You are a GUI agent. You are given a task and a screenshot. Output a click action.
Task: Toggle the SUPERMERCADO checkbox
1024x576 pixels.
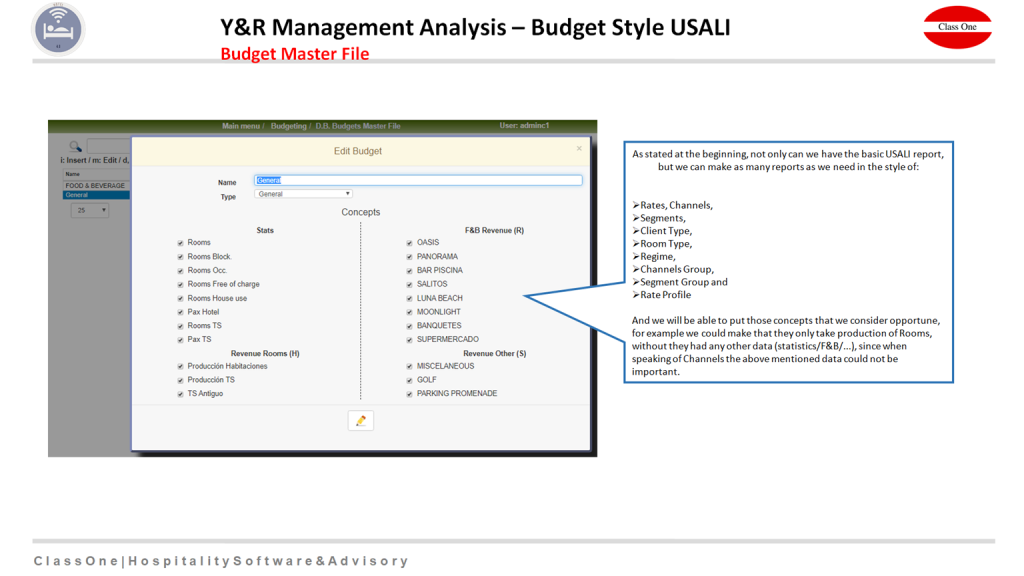tap(409, 340)
